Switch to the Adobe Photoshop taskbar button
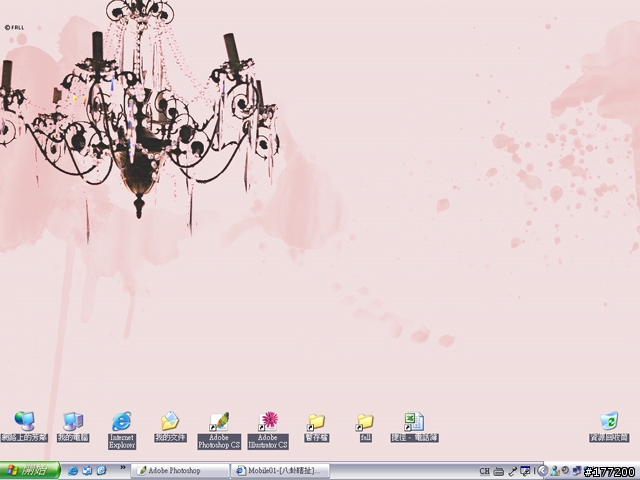Viewport: 640px width, 480px height. [180, 471]
